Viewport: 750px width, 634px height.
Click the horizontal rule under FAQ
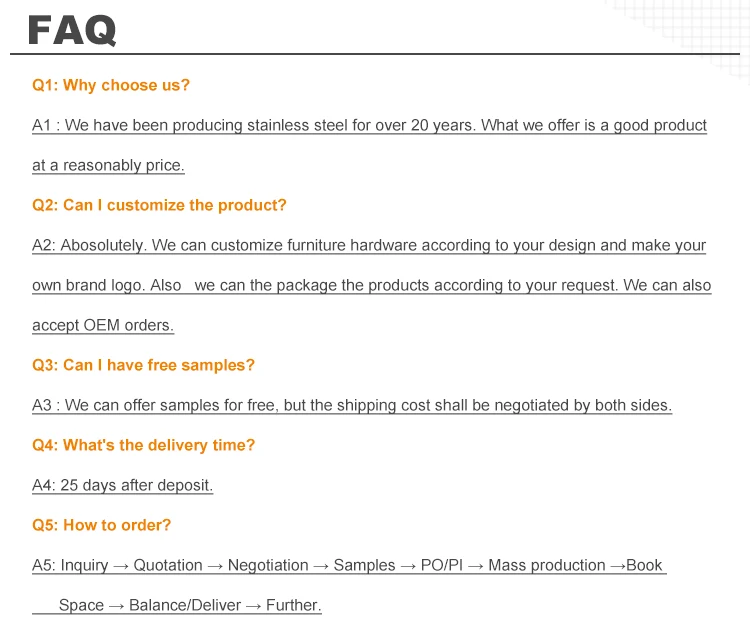click(x=375, y=54)
